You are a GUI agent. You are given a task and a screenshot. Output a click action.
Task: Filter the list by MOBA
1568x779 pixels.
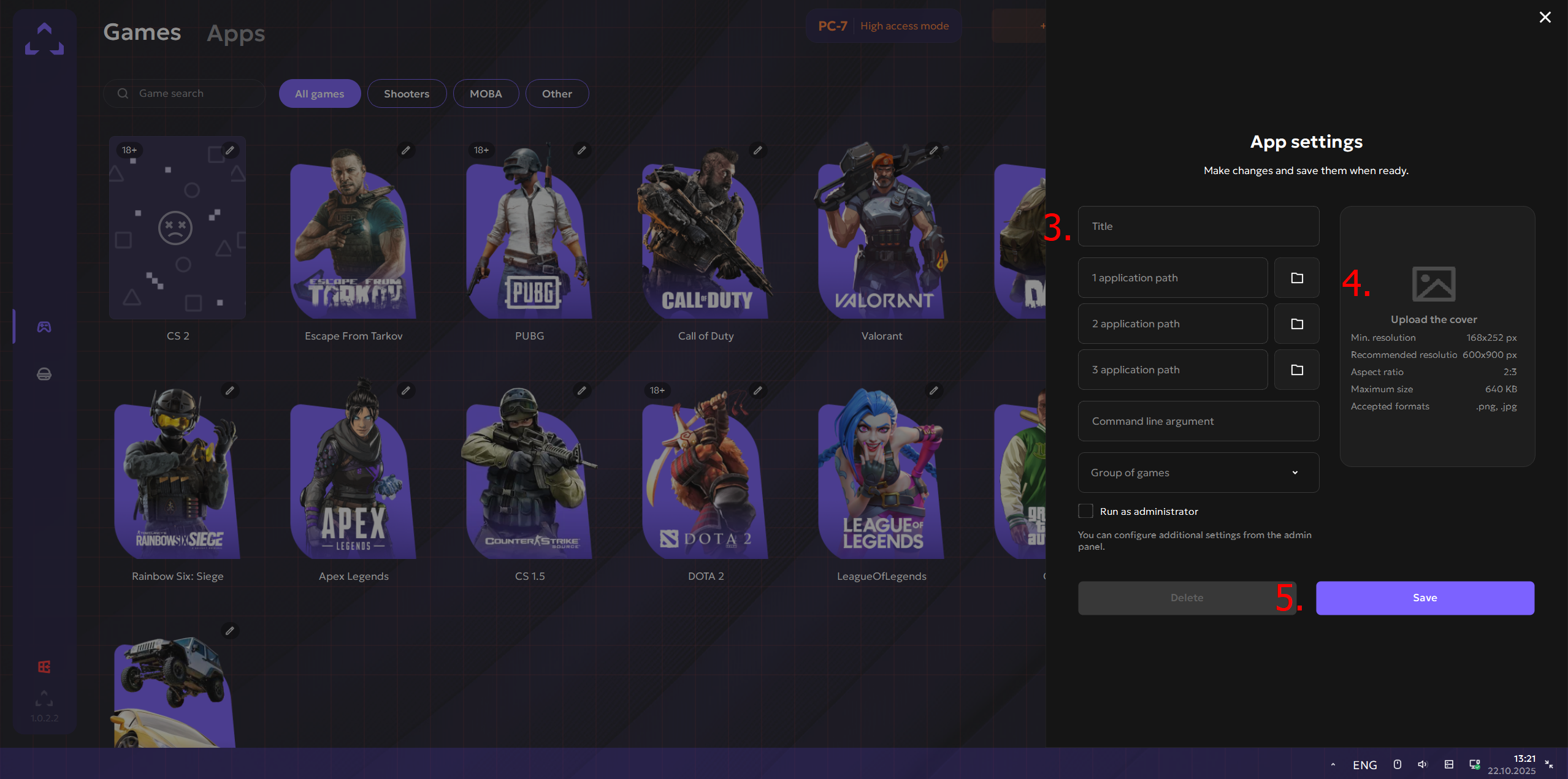pyautogui.click(x=486, y=94)
